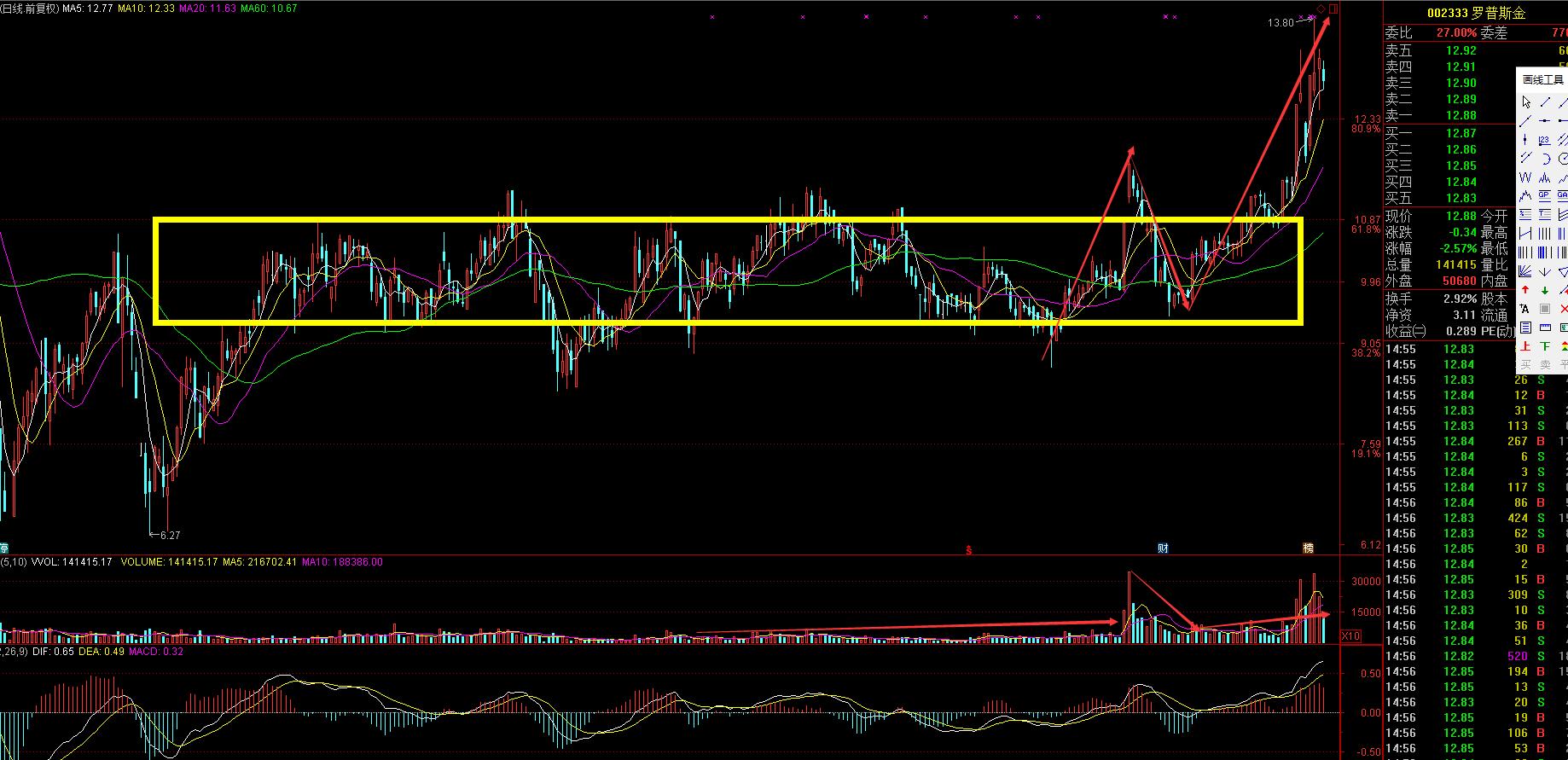
Task: Click the X10 volume scale label
Action: click(x=1350, y=635)
